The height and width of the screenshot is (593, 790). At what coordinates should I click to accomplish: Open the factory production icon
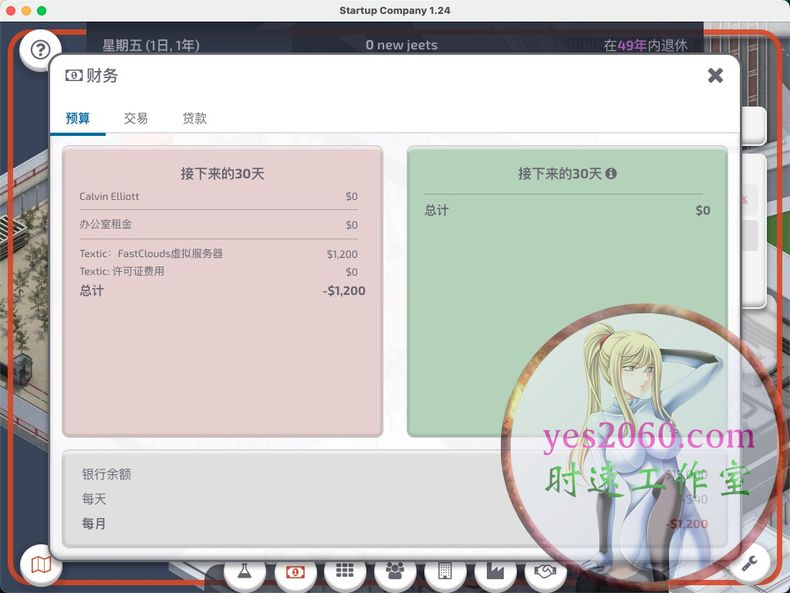[x=495, y=572]
